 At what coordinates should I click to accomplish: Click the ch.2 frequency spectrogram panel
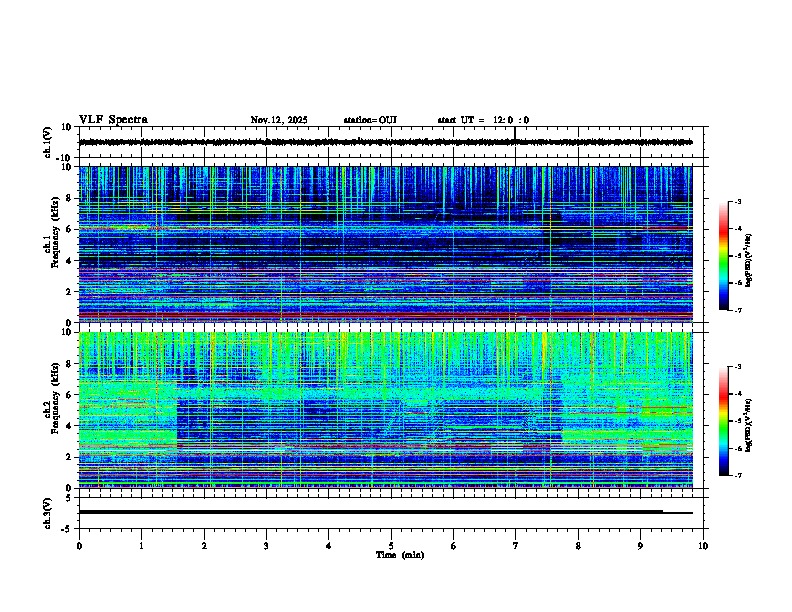pos(390,410)
